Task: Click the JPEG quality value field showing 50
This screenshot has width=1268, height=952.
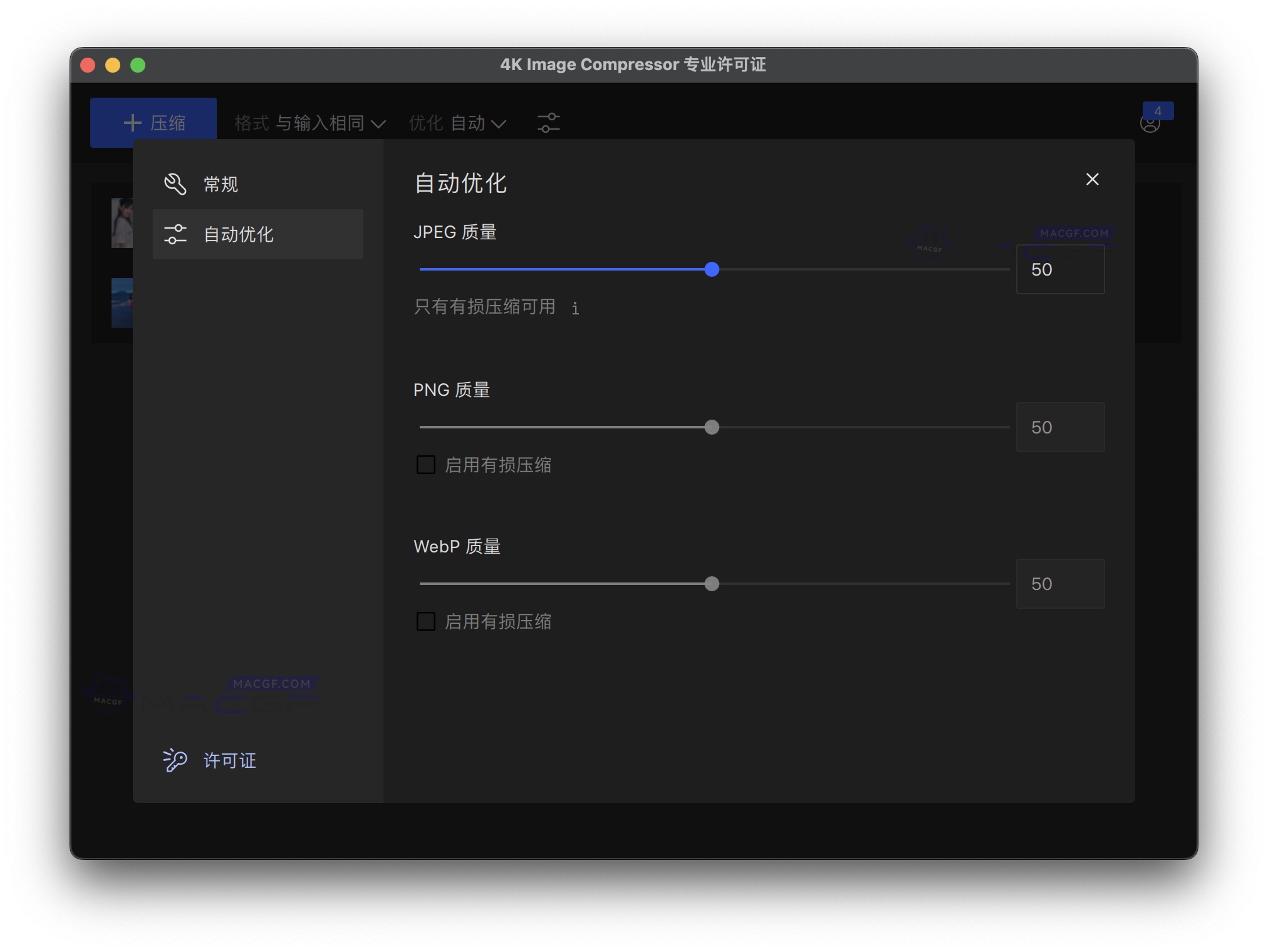Action: (x=1060, y=269)
